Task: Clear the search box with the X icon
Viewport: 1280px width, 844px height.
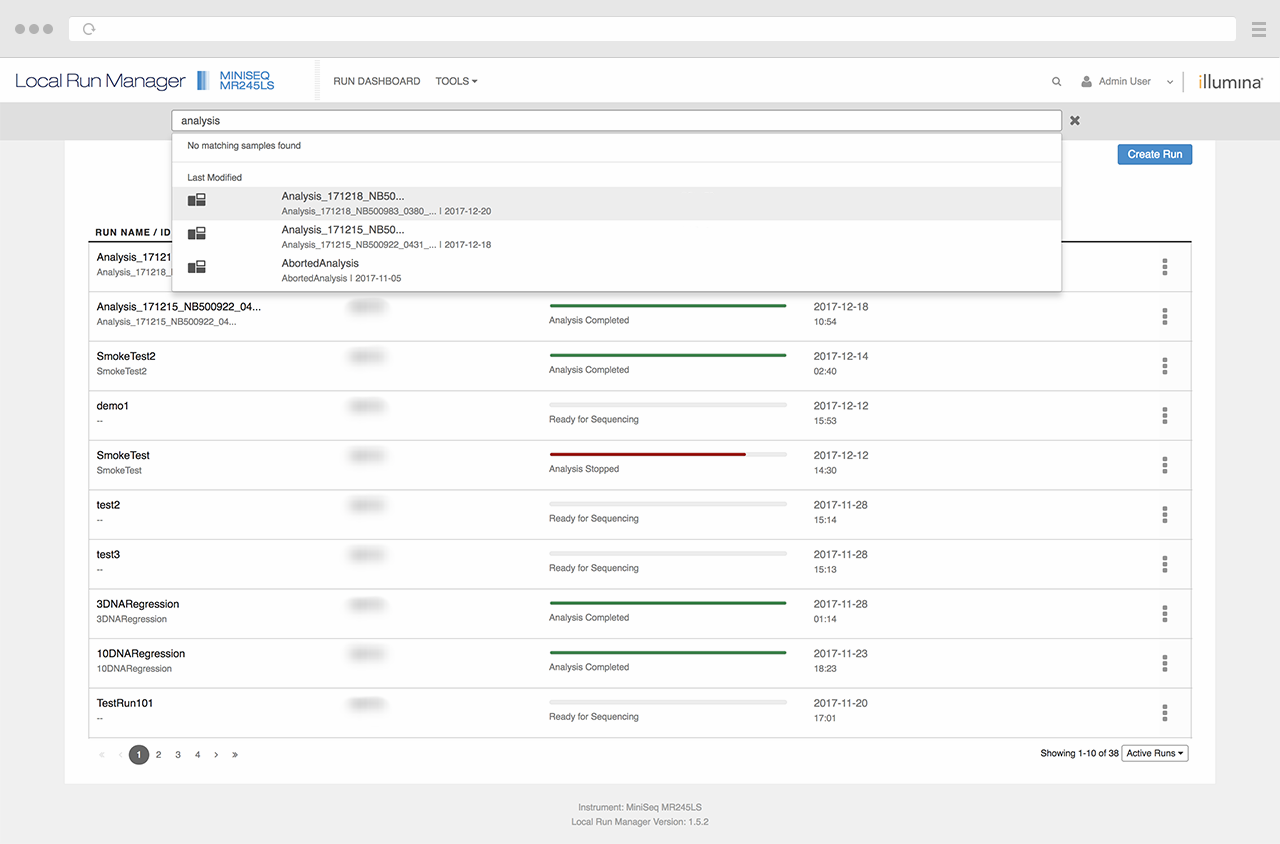Action: click(x=1075, y=120)
